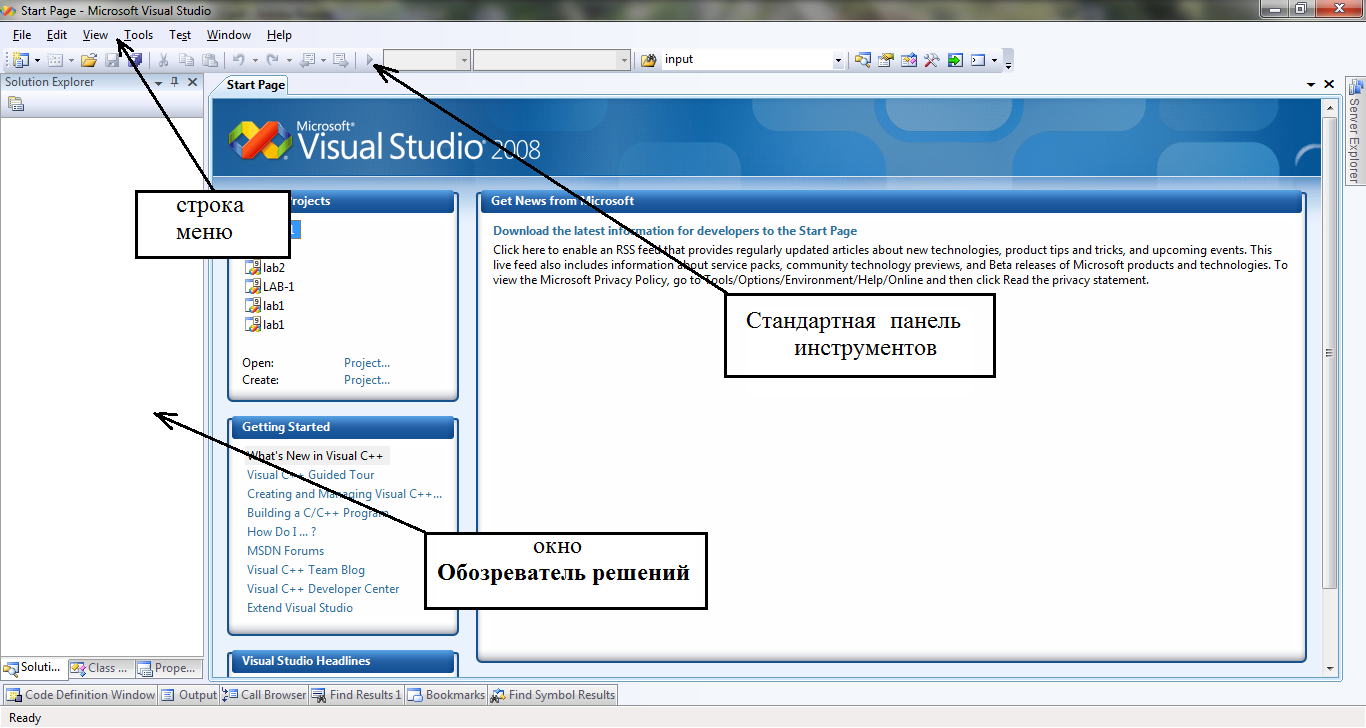Click the Save floppy disk icon
Screen dimensions: 1366x728
(x=112, y=60)
